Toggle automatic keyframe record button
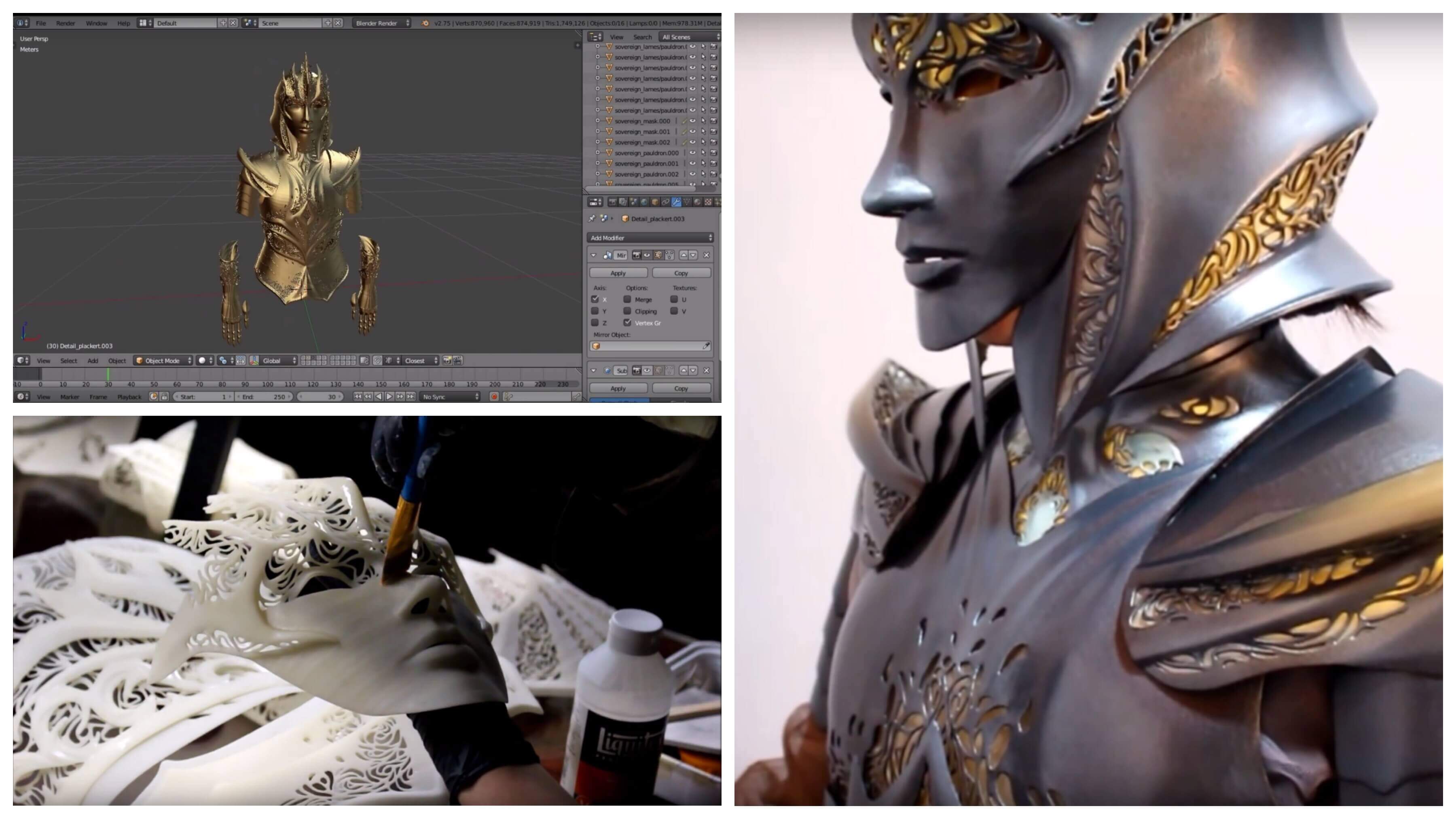 pyautogui.click(x=495, y=397)
